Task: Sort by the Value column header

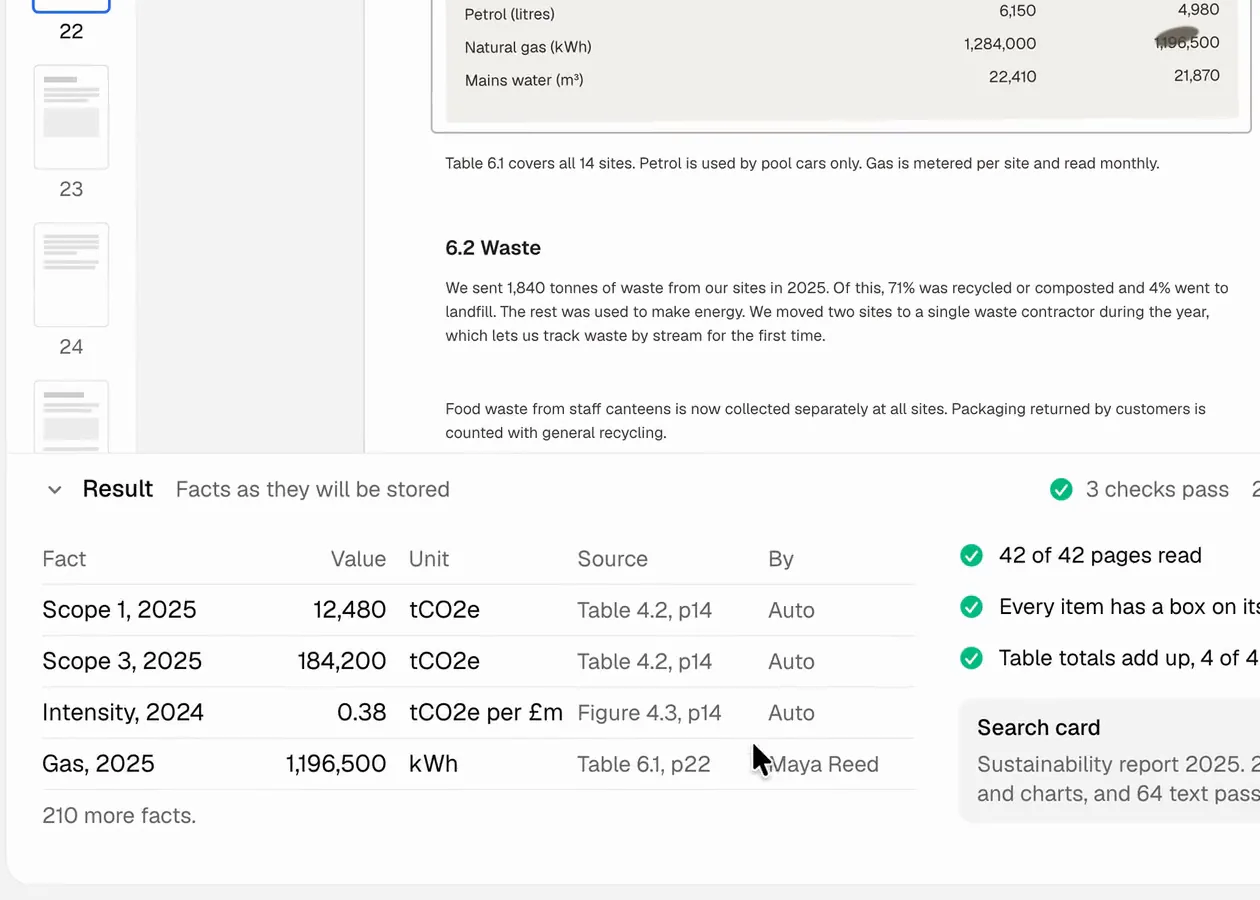Action: tap(358, 559)
